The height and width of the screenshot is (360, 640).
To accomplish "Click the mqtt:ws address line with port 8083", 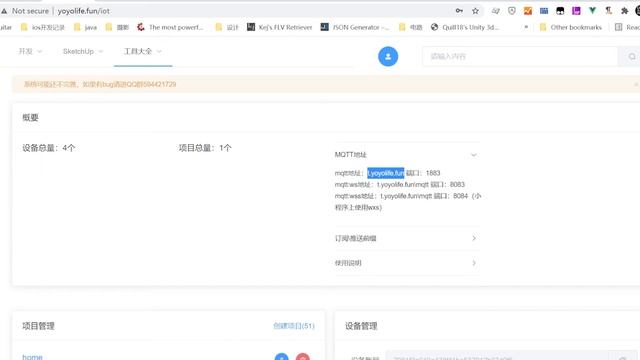I will (x=400, y=184).
